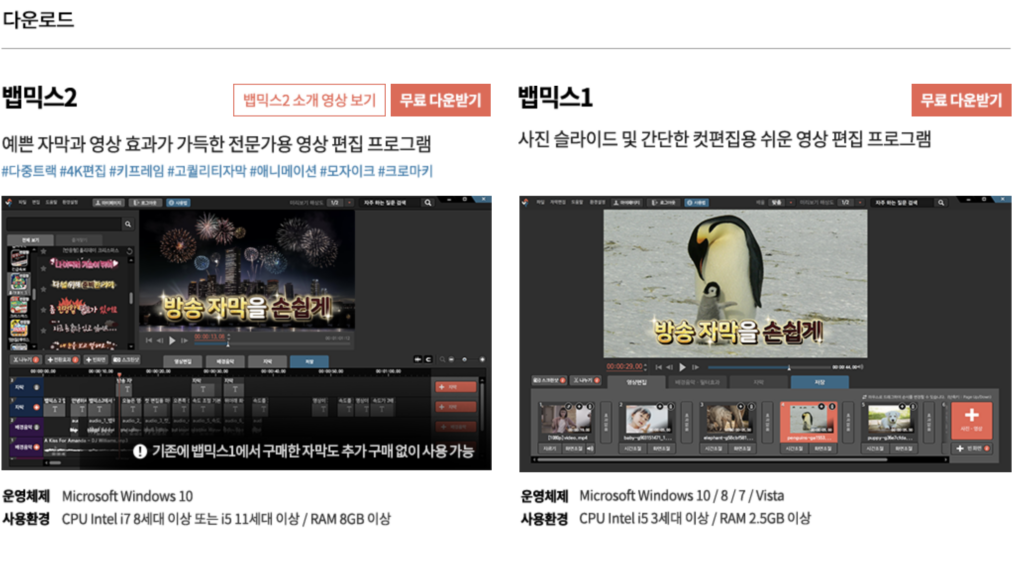Click the template search field in 뱁믹스2 screenshot
The width and height of the screenshot is (1024, 562).
(x=63, y=224)
